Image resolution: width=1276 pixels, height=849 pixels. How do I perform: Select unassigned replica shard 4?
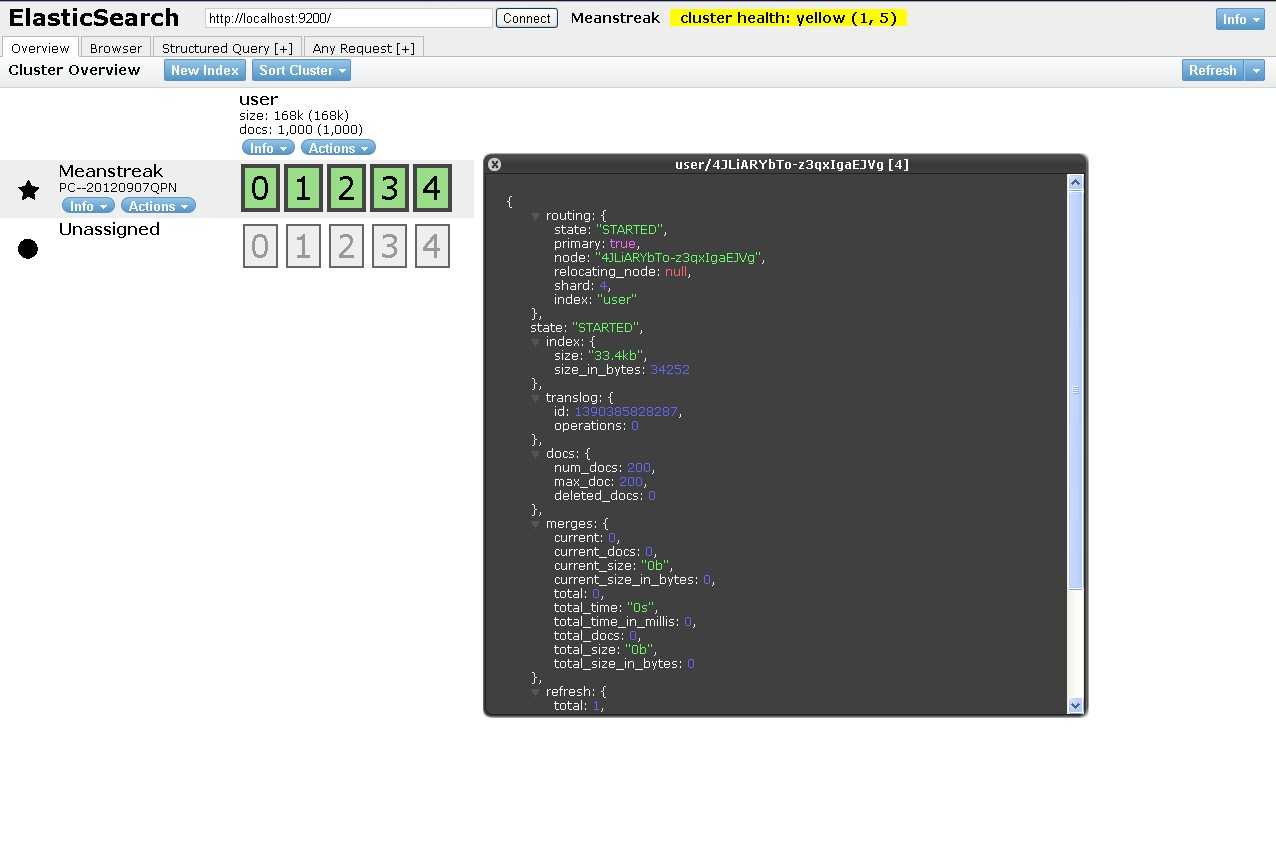coord(432,246)
